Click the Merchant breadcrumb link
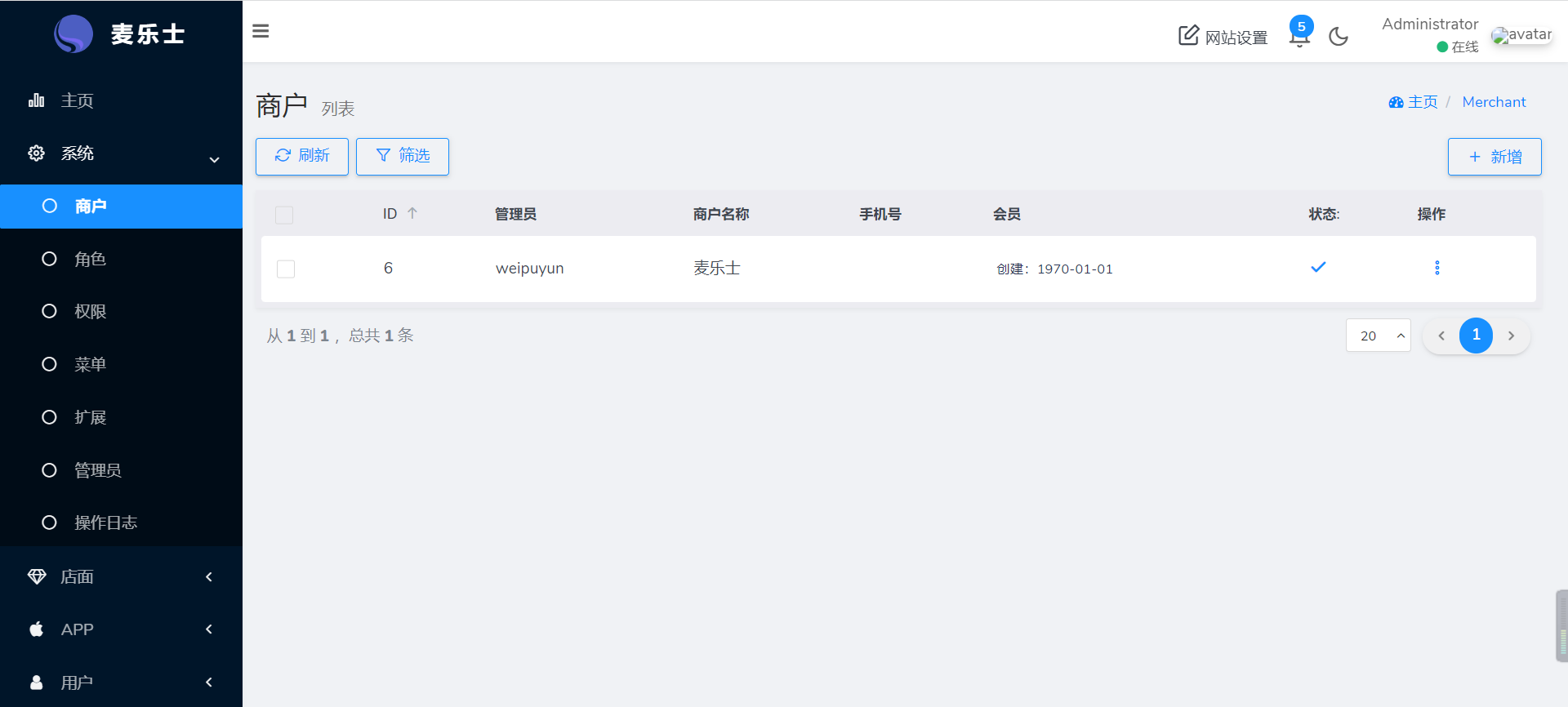The image size is (1568, 707). pyautogui.click(x=1494, y=102)
